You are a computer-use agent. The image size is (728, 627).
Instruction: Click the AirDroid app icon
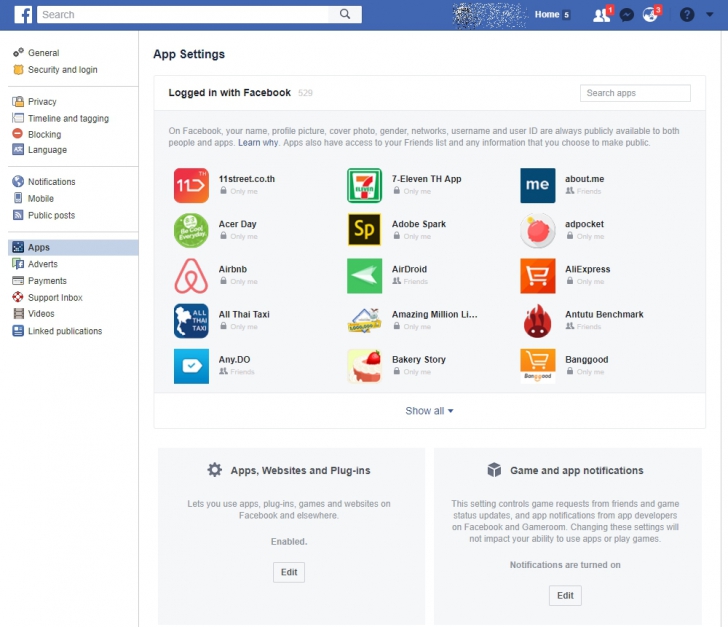tap(364, 276)
